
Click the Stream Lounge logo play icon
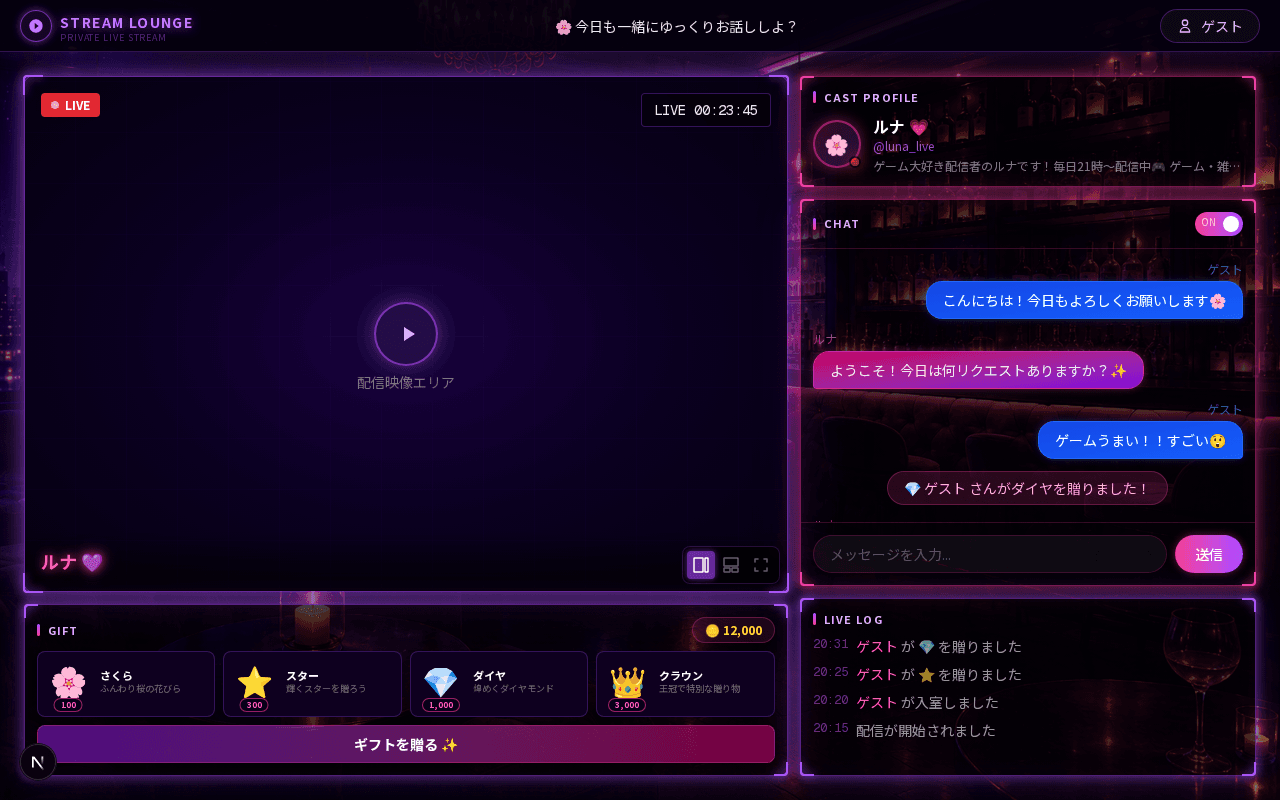36,26
